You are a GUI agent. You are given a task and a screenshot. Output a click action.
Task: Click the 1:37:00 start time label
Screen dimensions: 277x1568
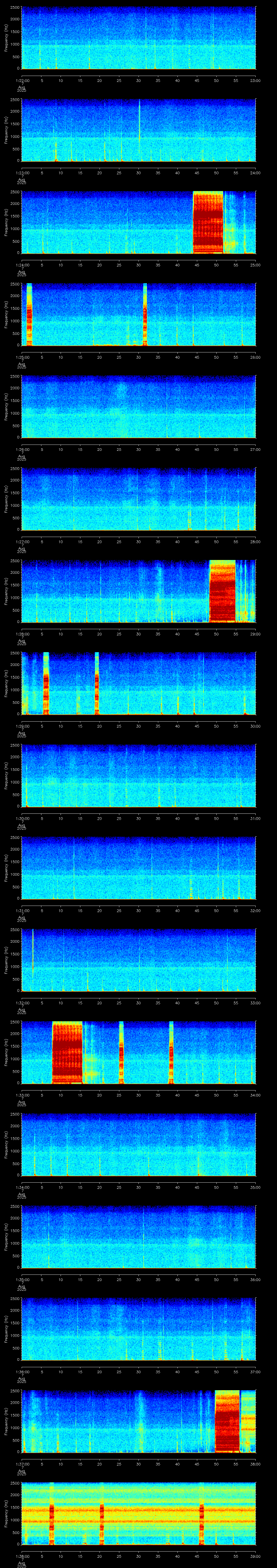pyautogui.click(x=22, y=1464)
